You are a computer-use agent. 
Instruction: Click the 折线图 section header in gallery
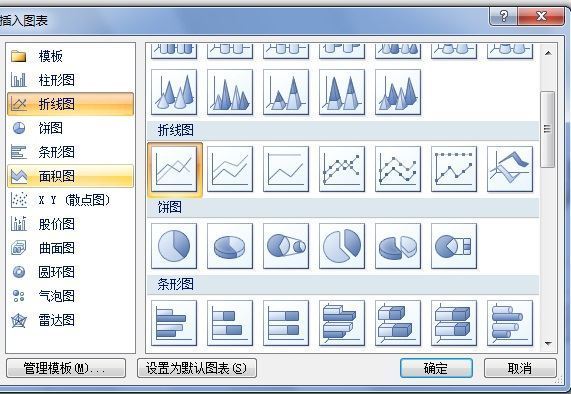click(343, 130)
